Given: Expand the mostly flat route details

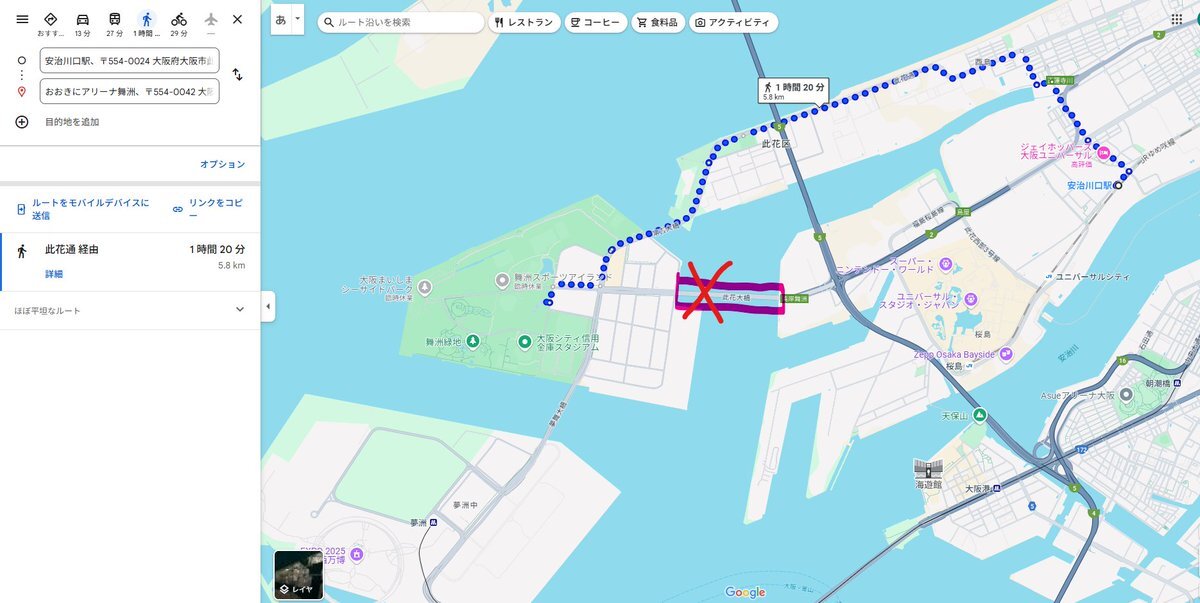Looking at the screenshot, I should coord(239,310).
